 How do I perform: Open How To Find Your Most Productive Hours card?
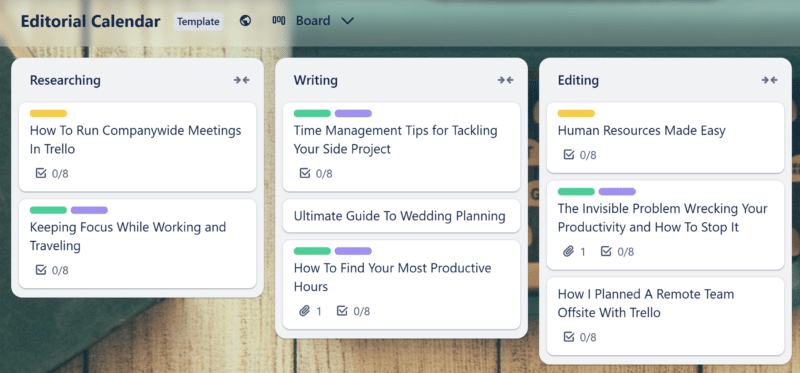pos(402,284)
